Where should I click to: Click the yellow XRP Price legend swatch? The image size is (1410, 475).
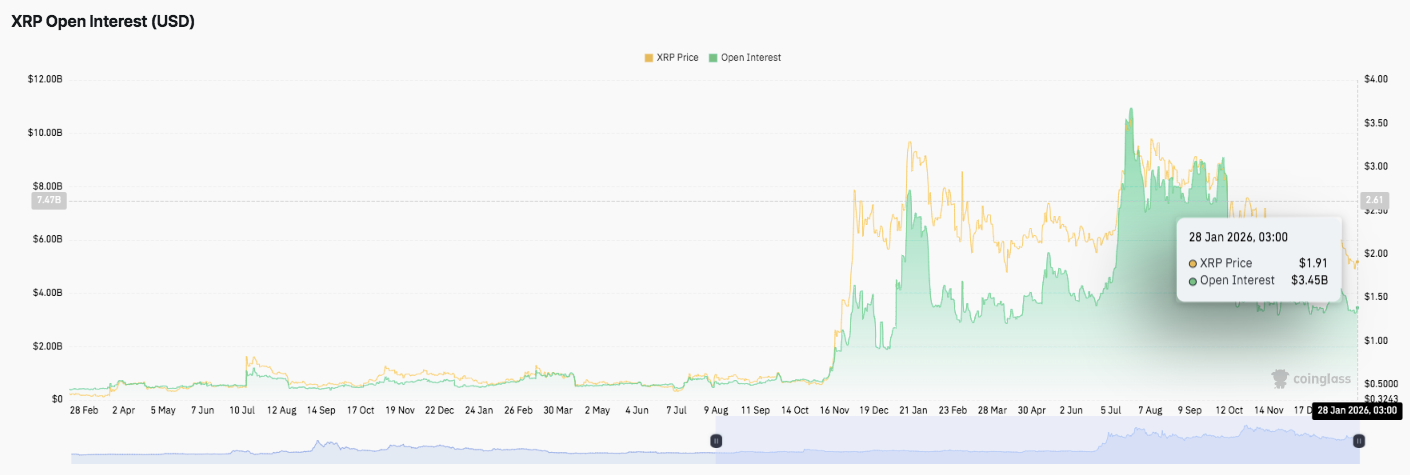tap(648, 58)
